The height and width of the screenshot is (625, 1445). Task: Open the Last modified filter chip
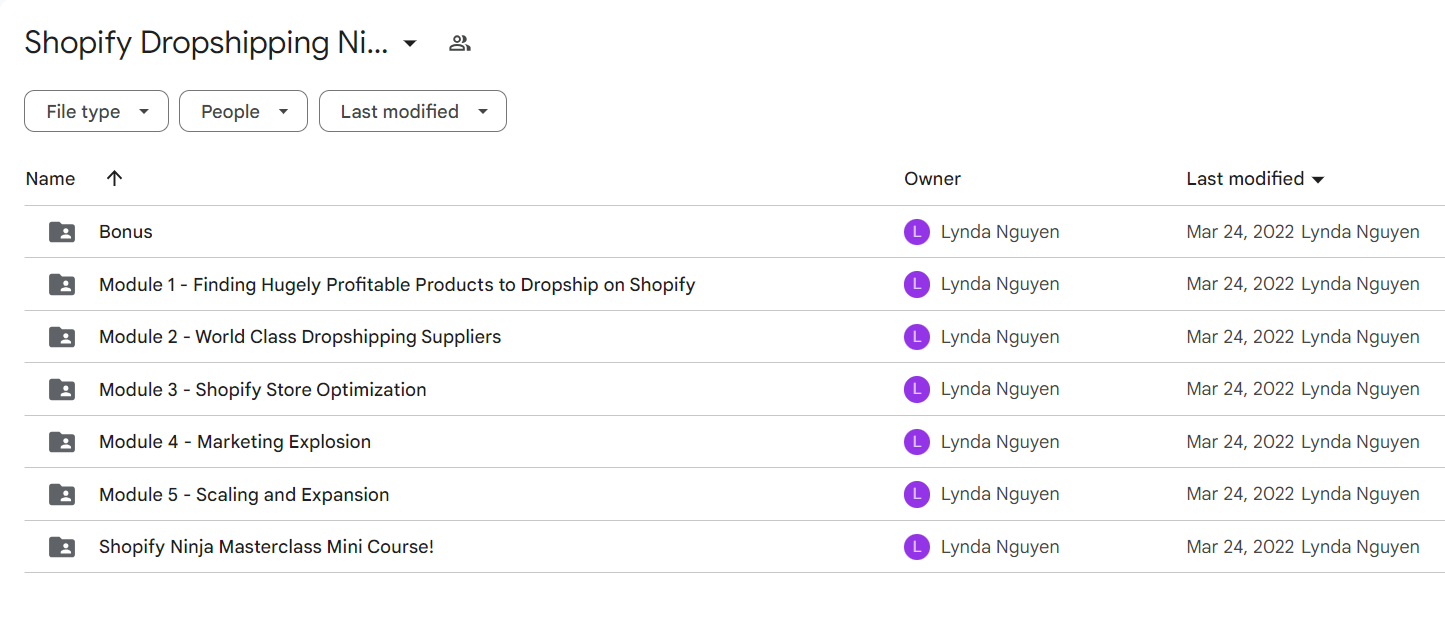[413, 111]
